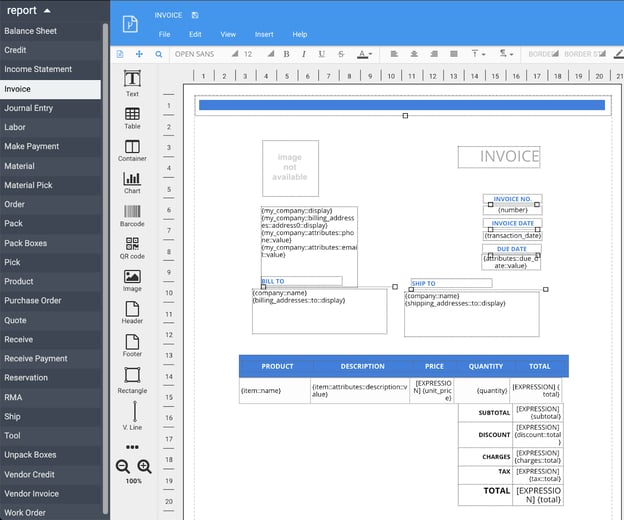
Task: Select the Chart tool
Action: (132, 181)
